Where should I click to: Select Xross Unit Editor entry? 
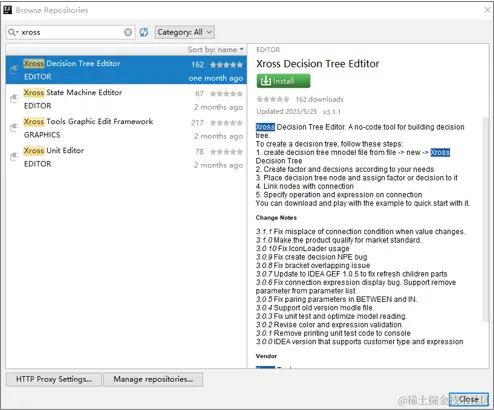pos(126,157)
